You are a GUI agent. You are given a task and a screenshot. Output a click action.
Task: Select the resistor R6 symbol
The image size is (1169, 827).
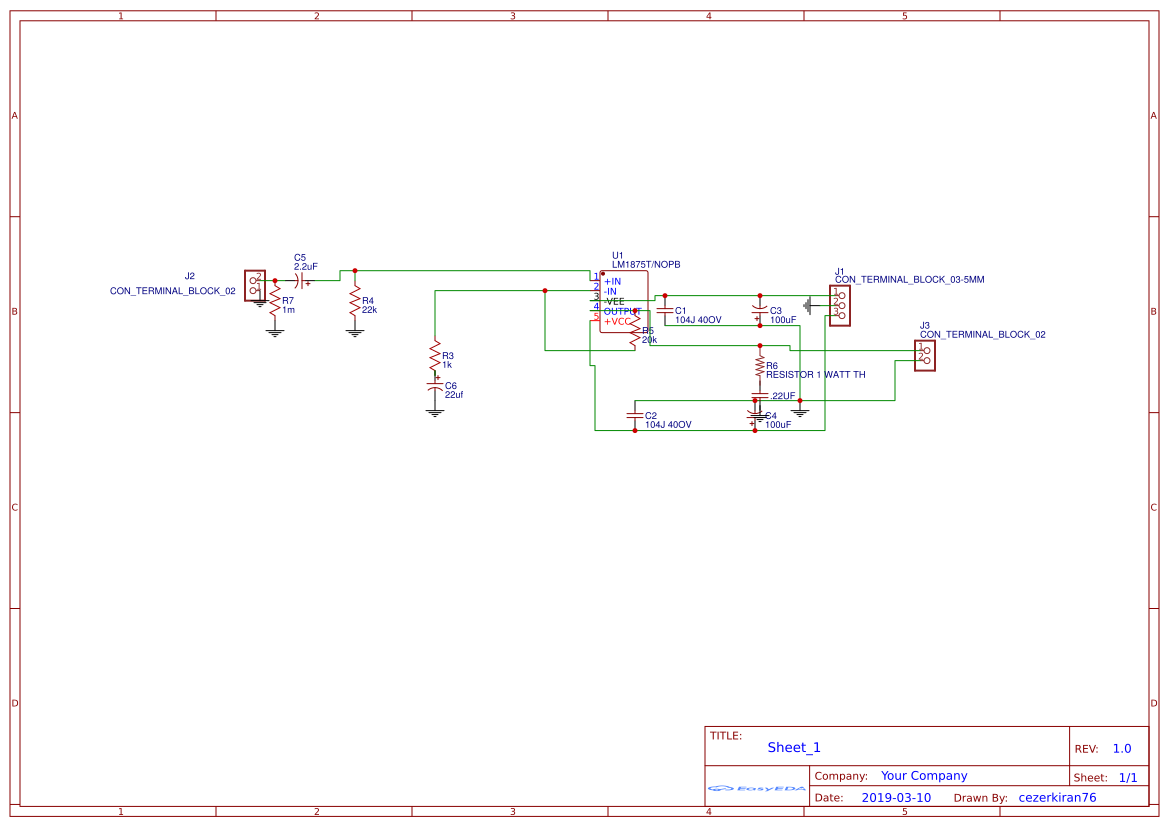click(x=760, y=366)
